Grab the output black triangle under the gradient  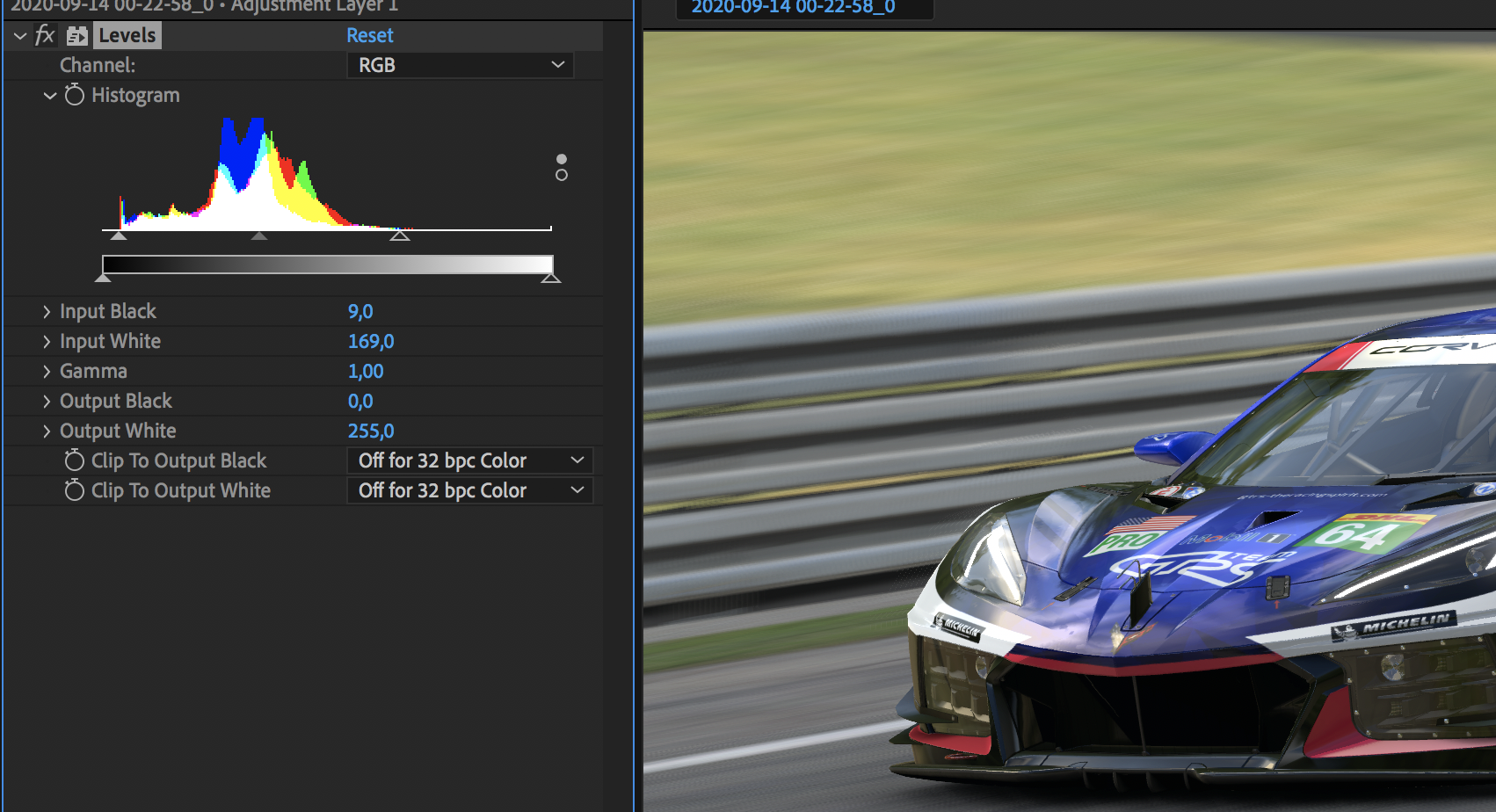pos(103,278)
